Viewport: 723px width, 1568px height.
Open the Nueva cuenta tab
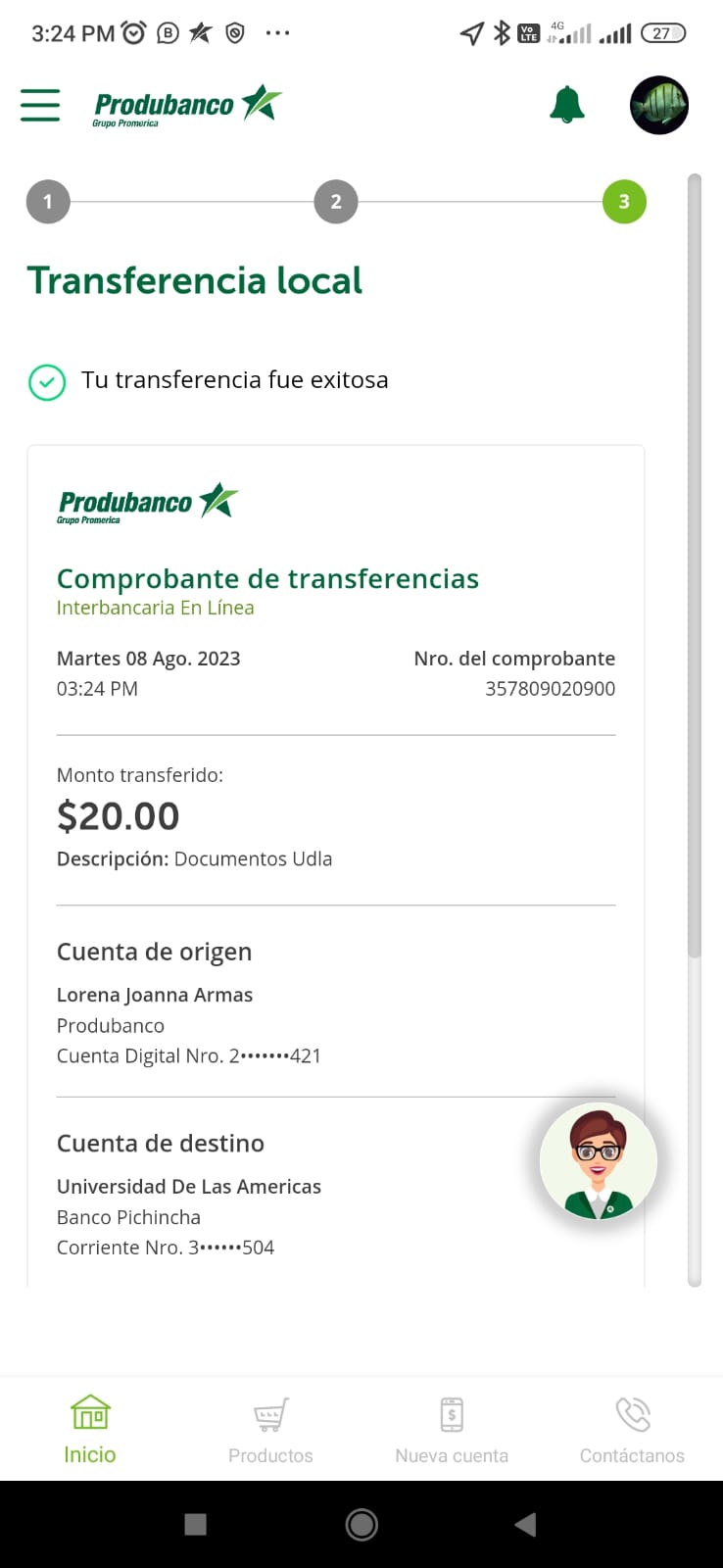click(x=452, y=1431)
